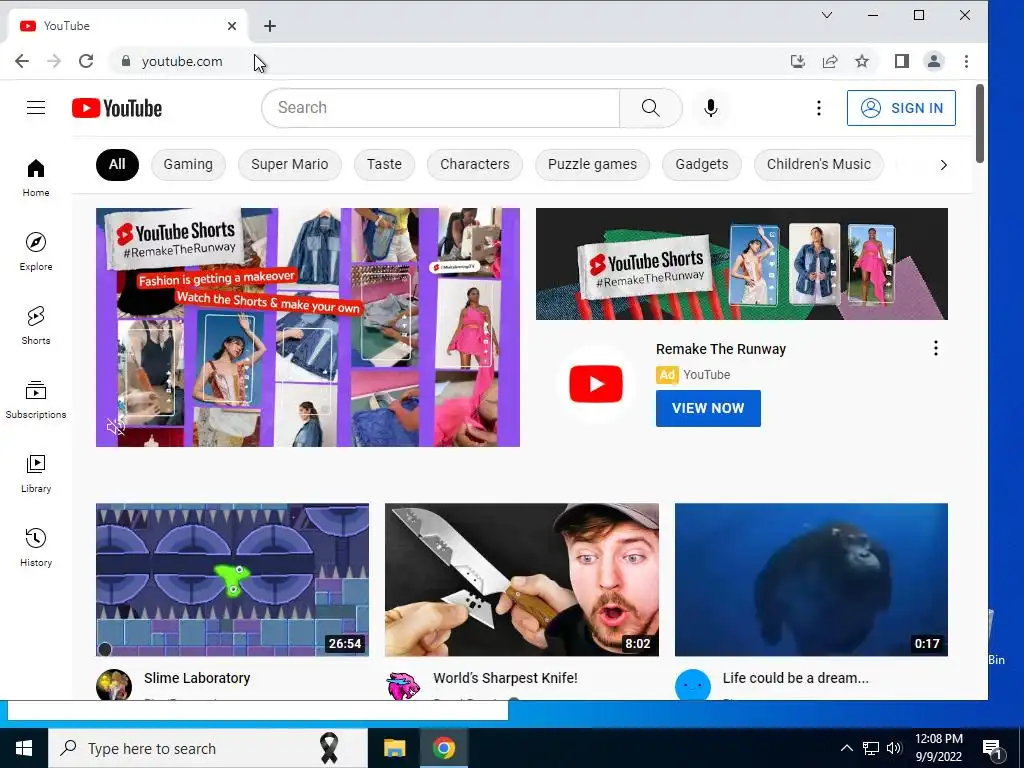Screen dimensions: 1024x768
Task: Select the Gadgets filter chip
Action: 701,165
